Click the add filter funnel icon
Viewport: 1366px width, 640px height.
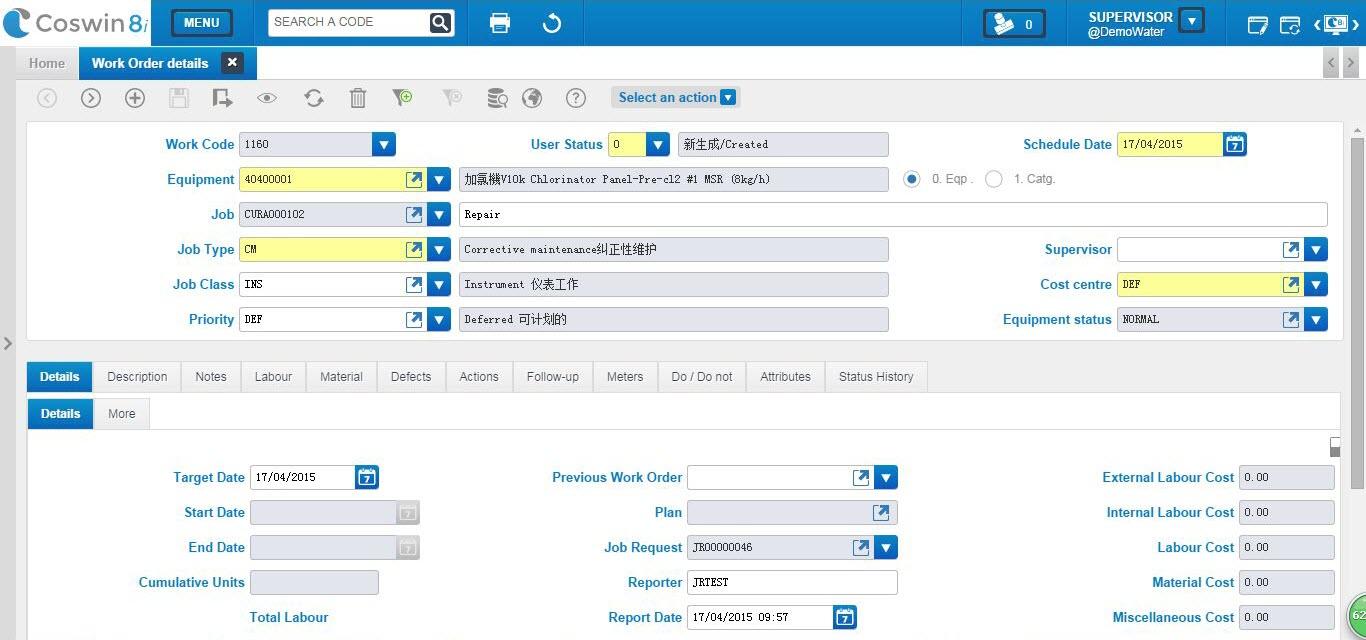pyautogui.click(x=402, y=98)
